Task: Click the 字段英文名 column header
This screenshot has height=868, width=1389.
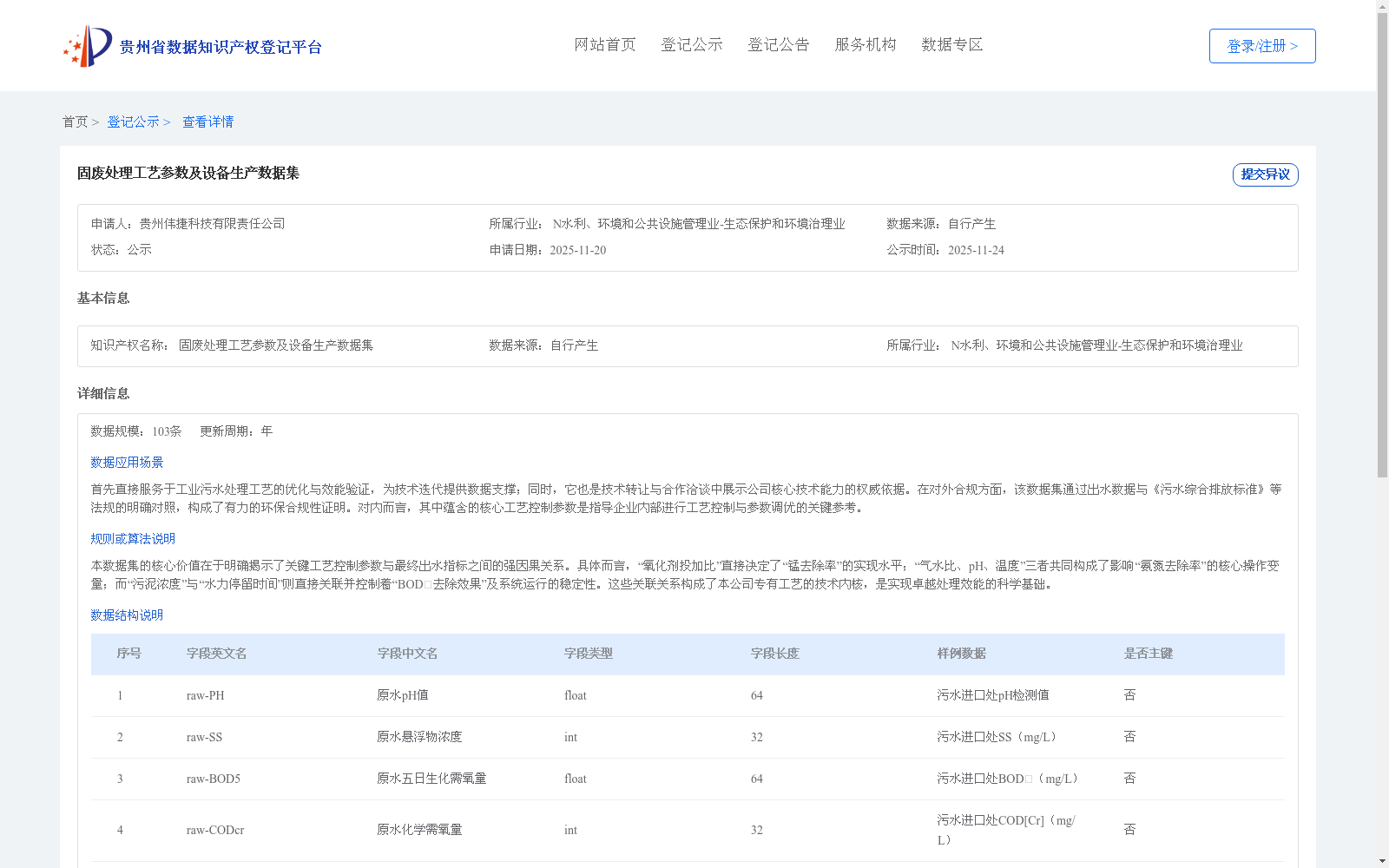Action: point(217,654)
